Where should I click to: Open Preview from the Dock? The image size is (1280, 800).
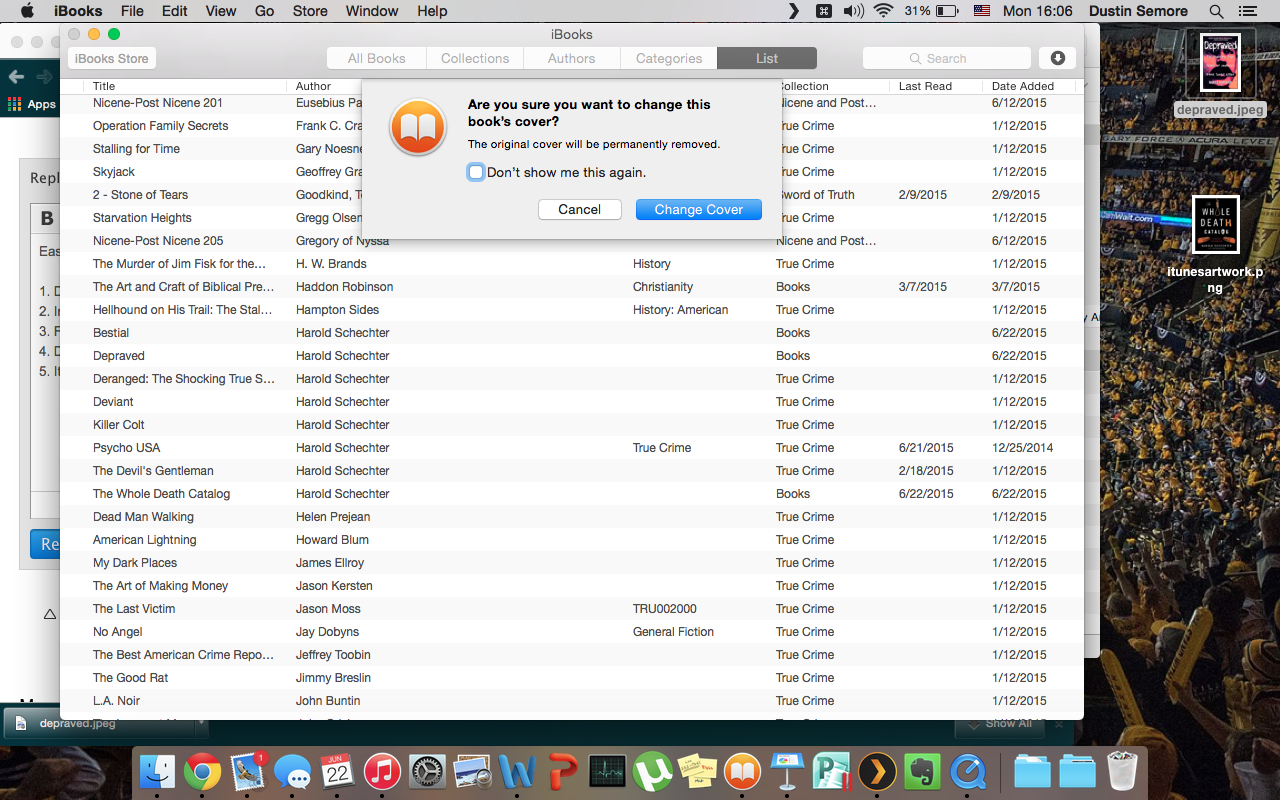[472, 772]
